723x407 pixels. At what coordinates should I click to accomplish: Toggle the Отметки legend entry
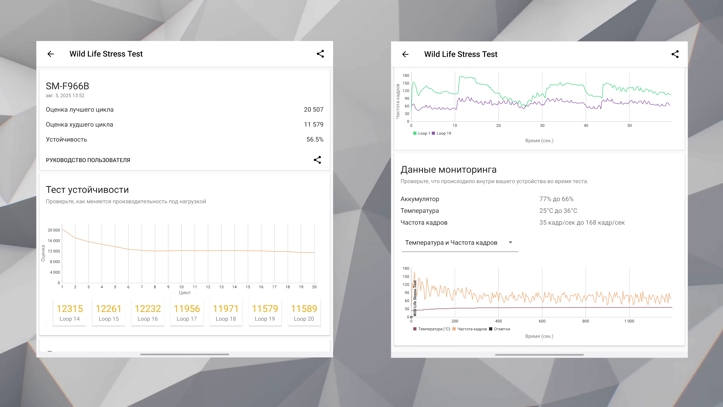tap(499, 329)
